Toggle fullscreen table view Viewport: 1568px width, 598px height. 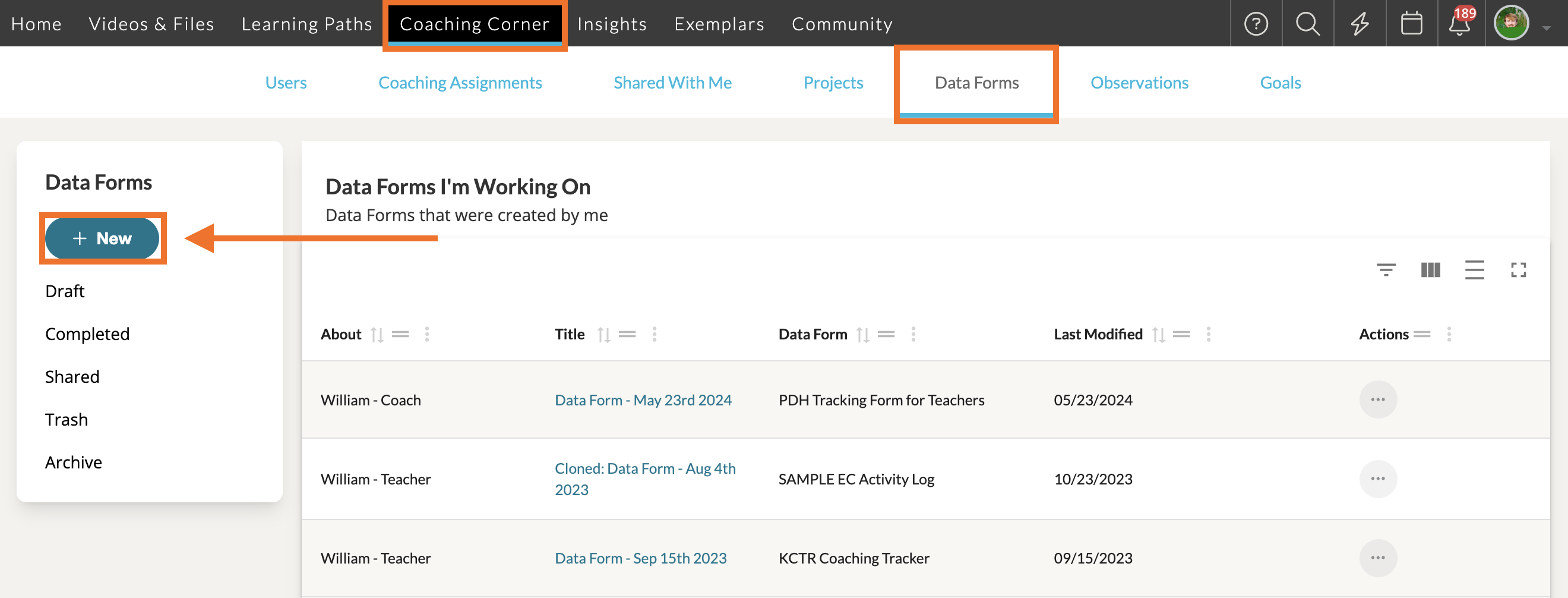(1518, 270)
